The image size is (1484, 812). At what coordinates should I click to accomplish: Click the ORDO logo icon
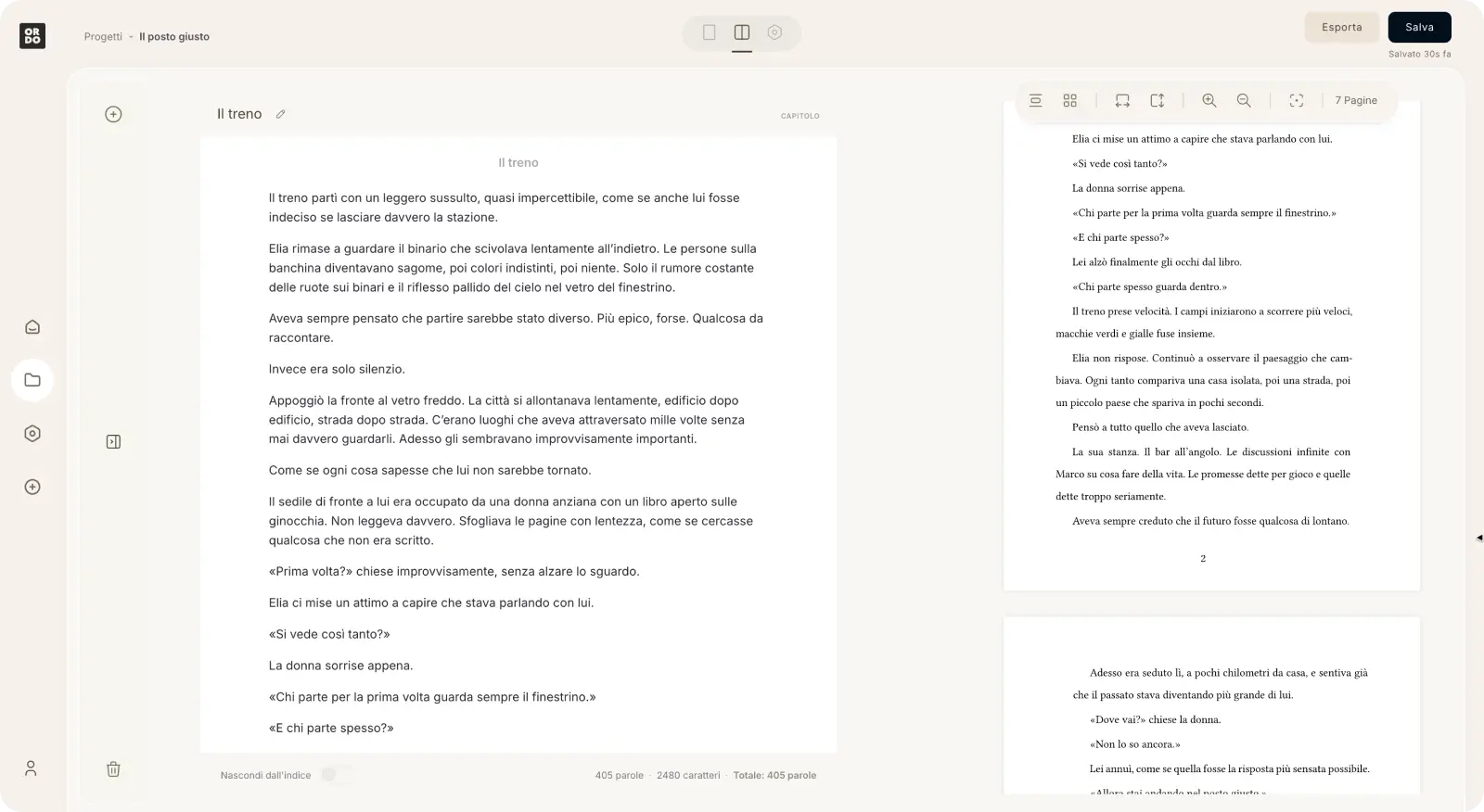[32, 36]
